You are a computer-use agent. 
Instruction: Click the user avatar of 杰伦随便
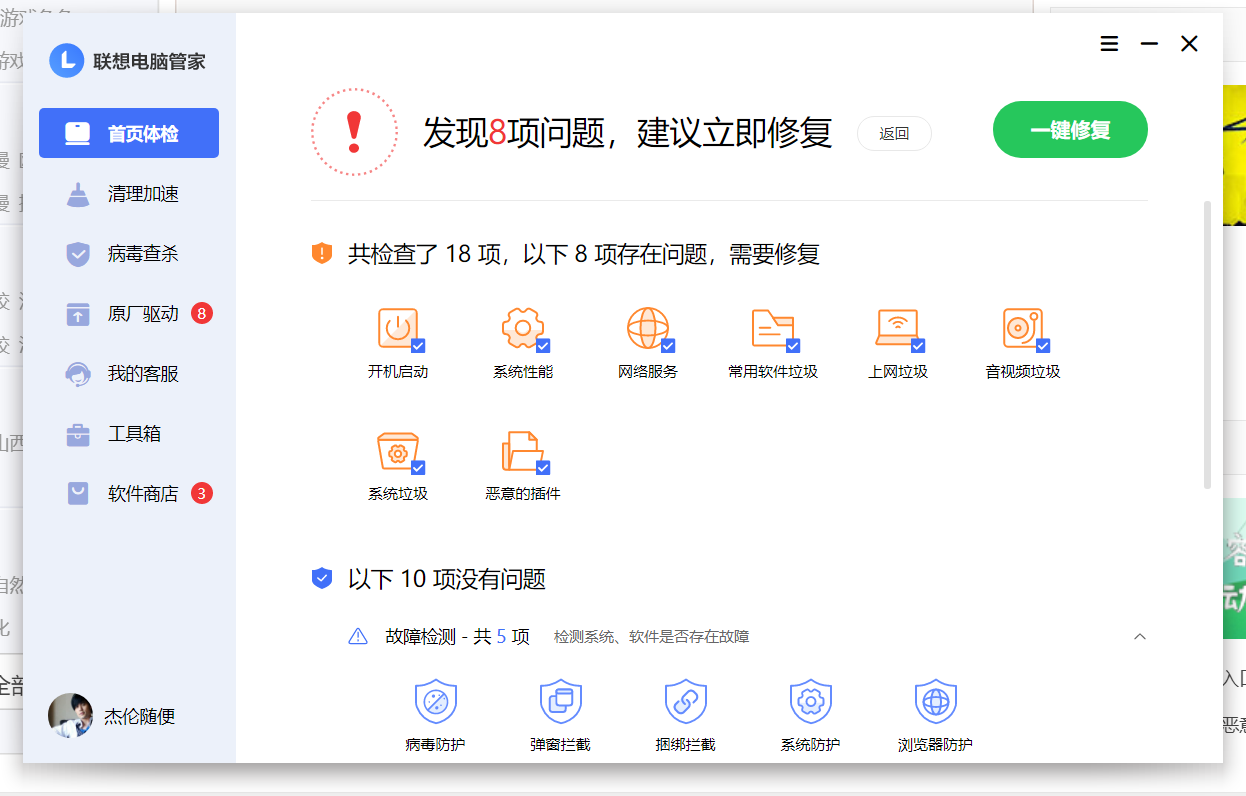[70, 716]
